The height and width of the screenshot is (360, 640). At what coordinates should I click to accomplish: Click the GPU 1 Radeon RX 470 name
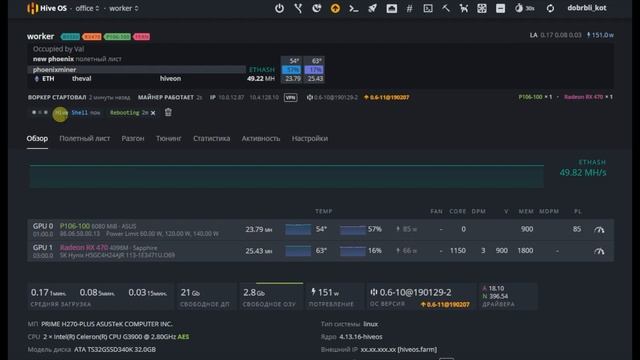coord(84,248)
